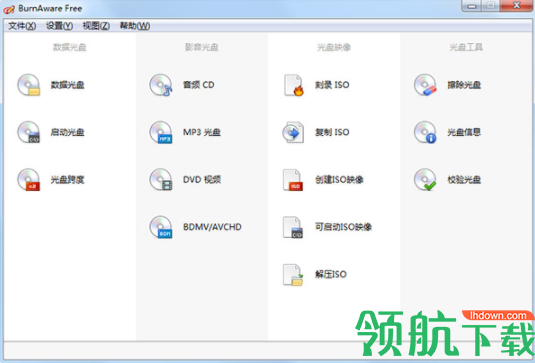The width and height of the screenshot is (535, 363).
Task: Click the 可启动ISO映像 text label
Action: [343, 227]
